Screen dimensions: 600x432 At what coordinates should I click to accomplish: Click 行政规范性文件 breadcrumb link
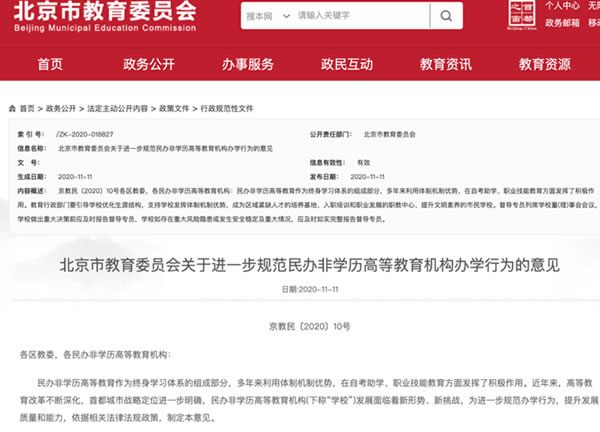pos(227,109)
